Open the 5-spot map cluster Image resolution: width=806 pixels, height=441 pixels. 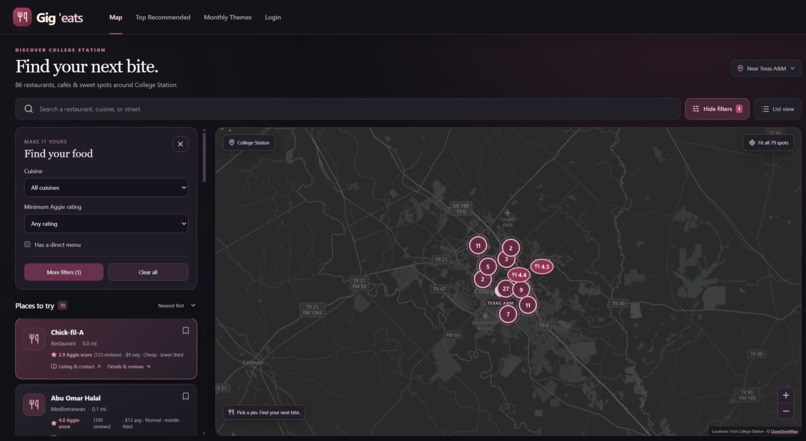click(x=488, y=267)
